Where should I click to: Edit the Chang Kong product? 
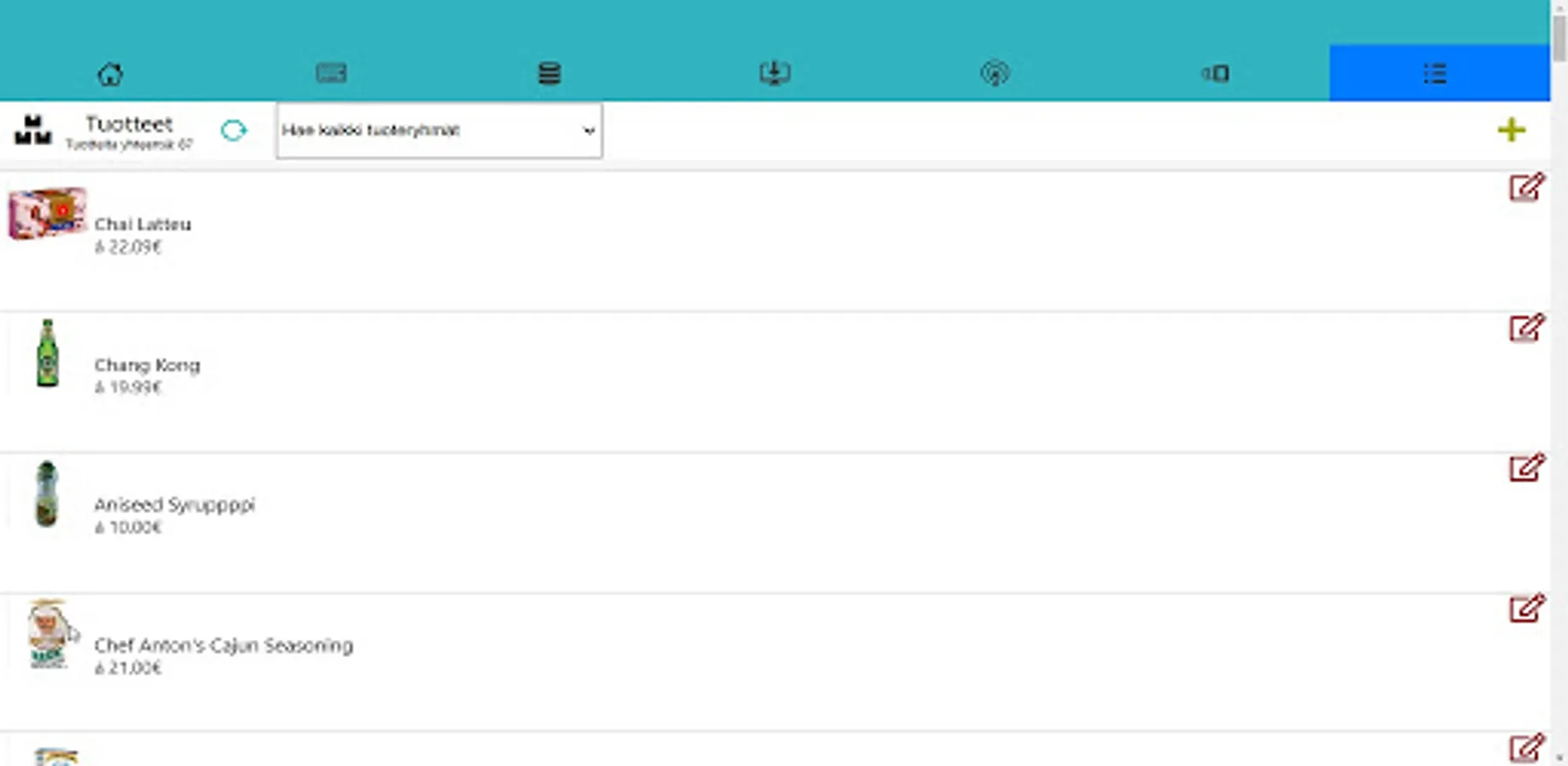coord(1527,329)
